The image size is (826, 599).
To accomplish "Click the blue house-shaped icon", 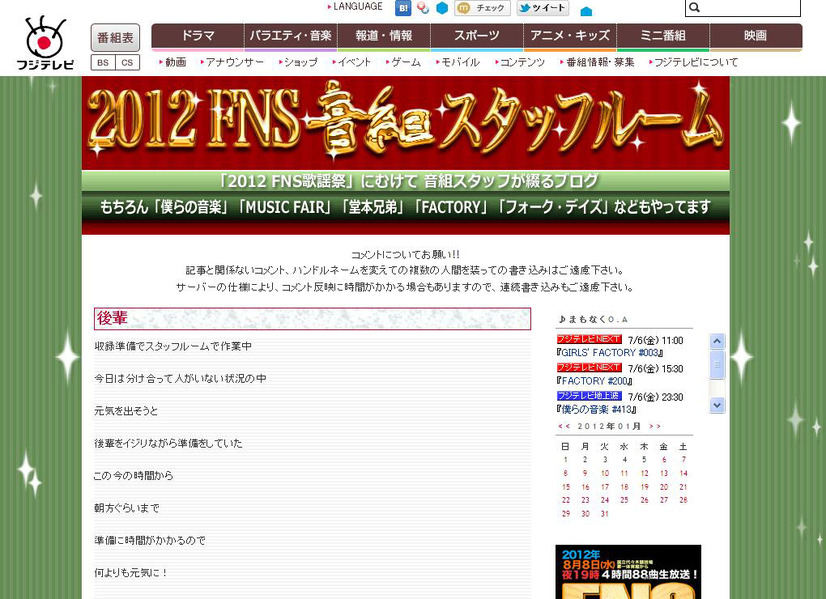I will (x=586, y=11).
